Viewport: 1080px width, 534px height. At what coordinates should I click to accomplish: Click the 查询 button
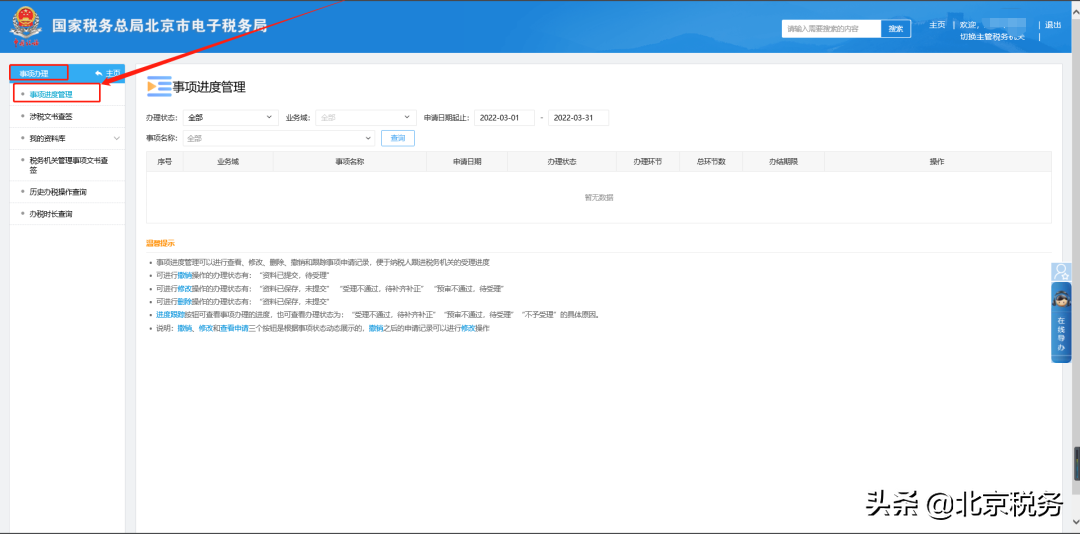click(398, 138)
